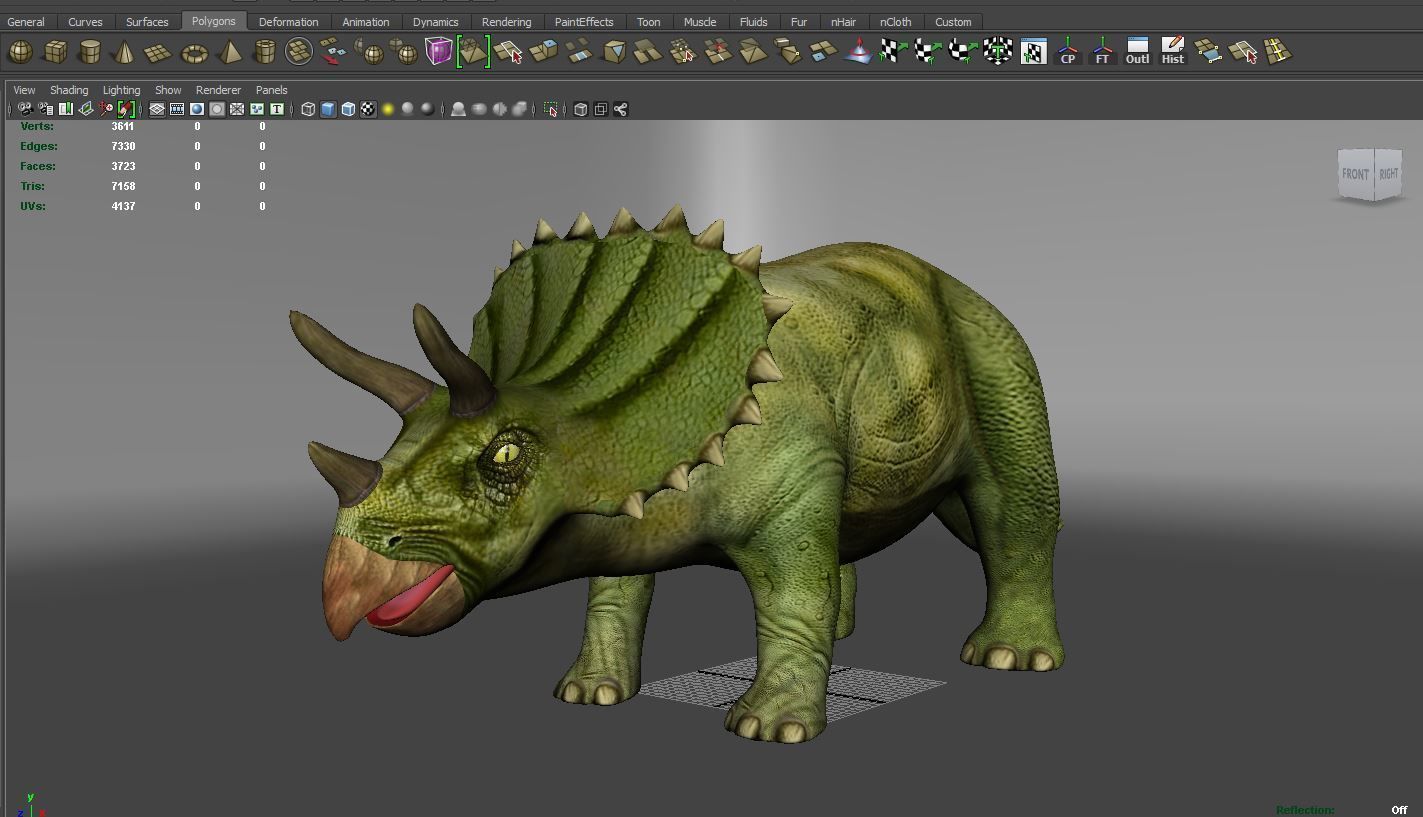1423x817 pixels.
Task: Click the UVs heads-up label
Action: coord(33,206)
